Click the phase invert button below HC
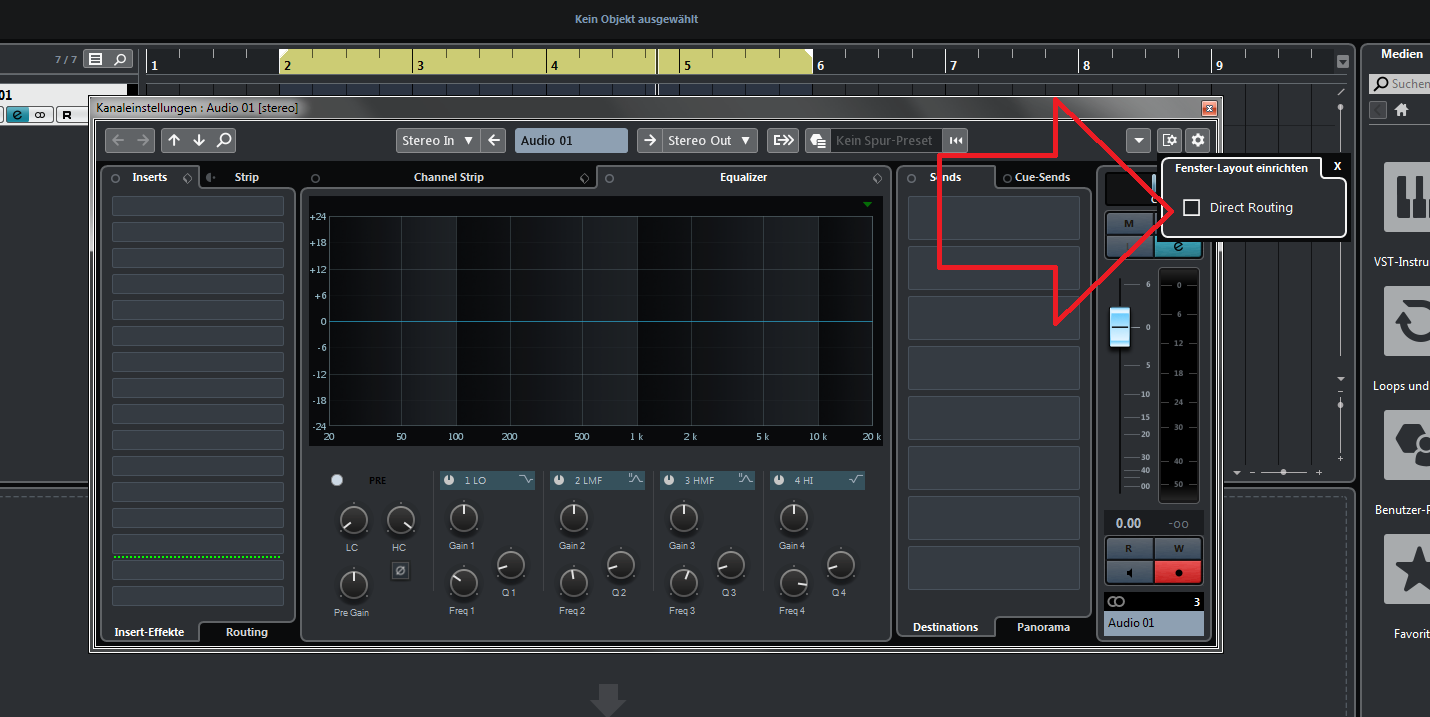The image size is (1430, 717). tap(400, 571)
